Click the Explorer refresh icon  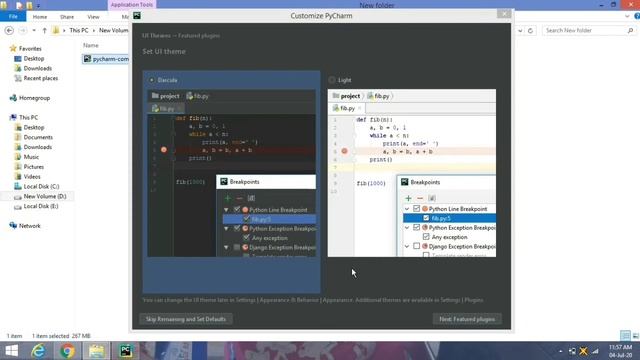(x=530, y=31)
